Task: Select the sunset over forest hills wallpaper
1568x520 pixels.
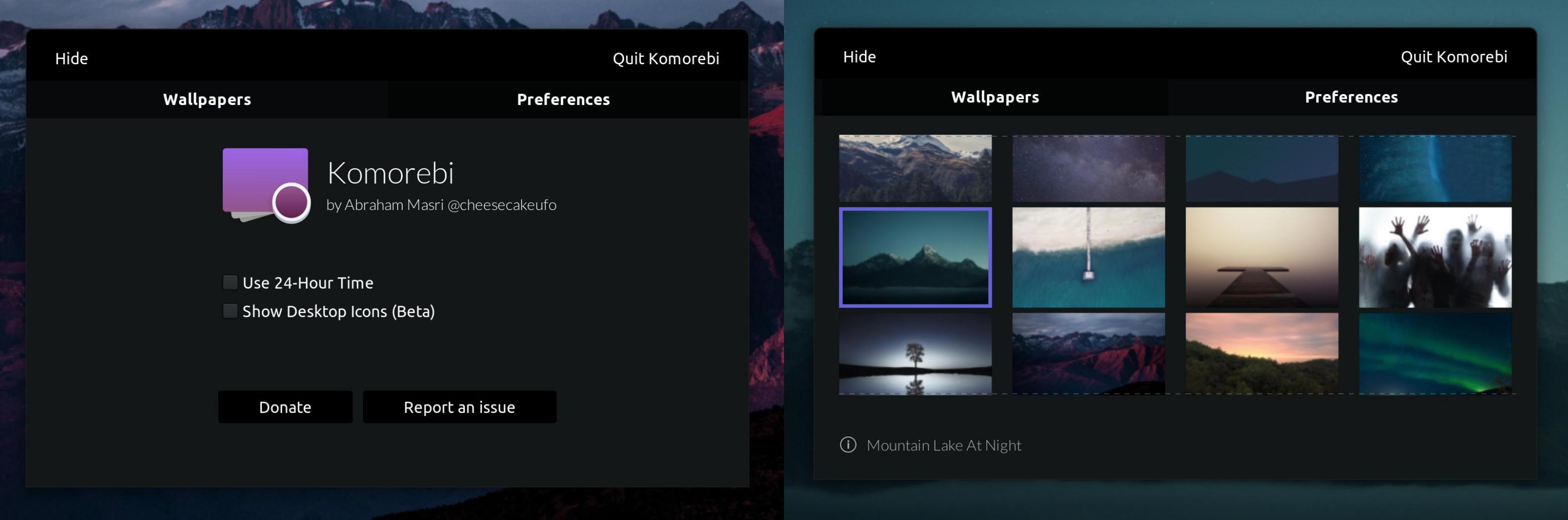Action: (x=1262, y=354)
